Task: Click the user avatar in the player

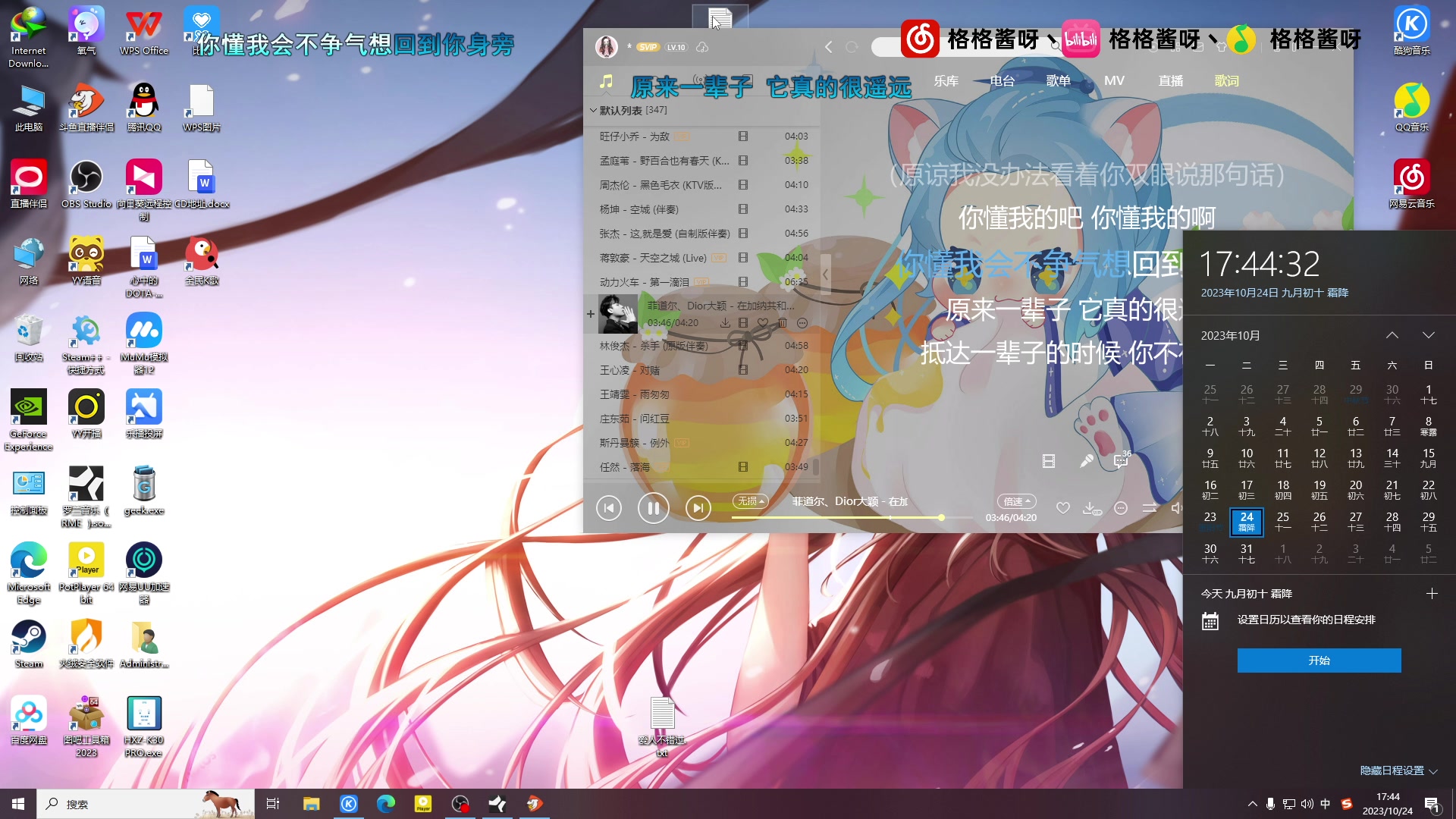Action: (606, 47)
